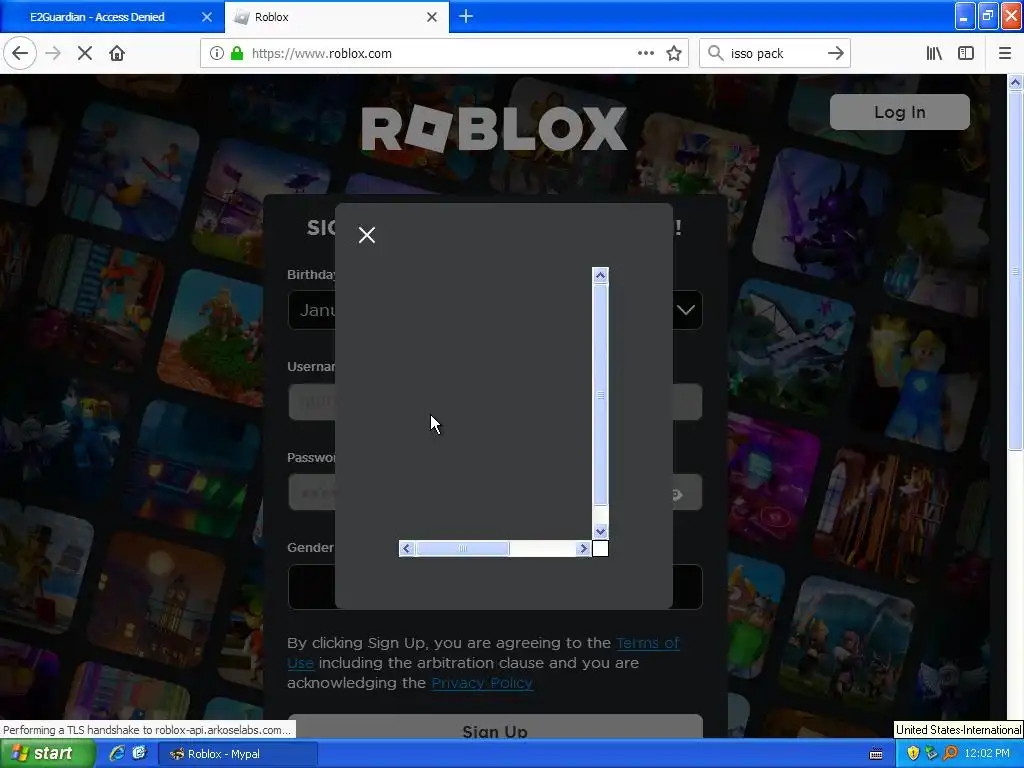The height and width of the screenshot is (768, 1024).
Task: Click the Roblox logo
Action: (x=494, y=129)
